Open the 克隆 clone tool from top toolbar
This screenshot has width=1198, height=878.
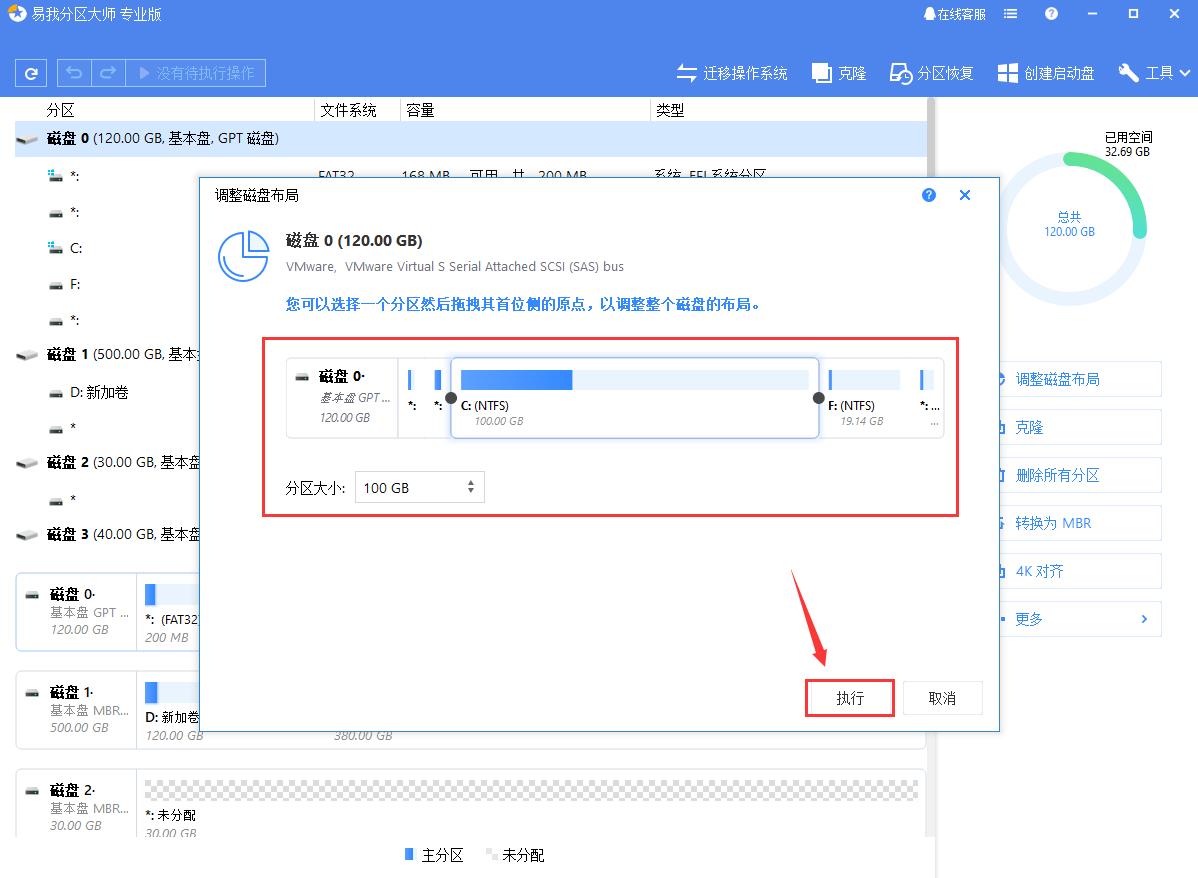838,72
